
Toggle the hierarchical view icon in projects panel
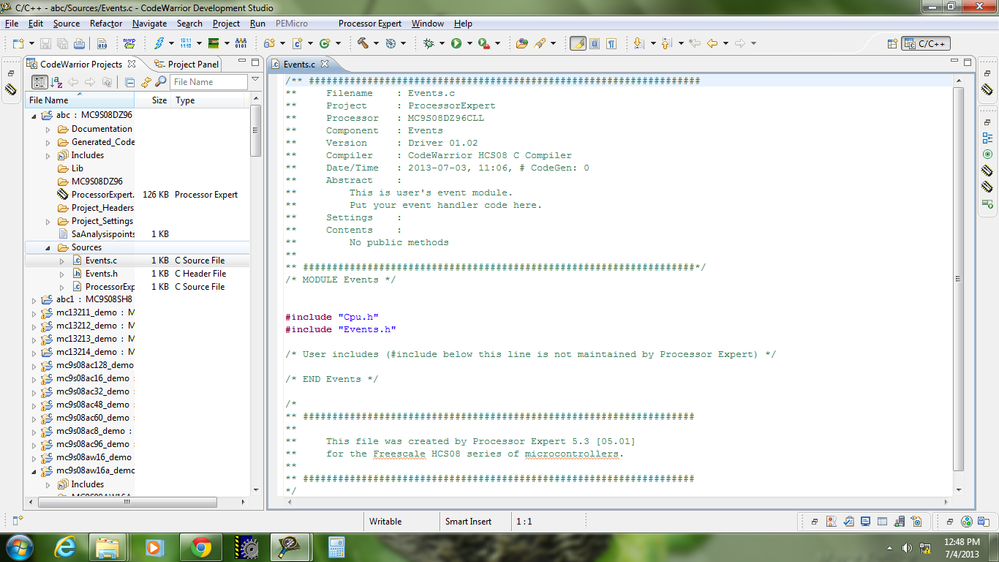coord(40,82)
